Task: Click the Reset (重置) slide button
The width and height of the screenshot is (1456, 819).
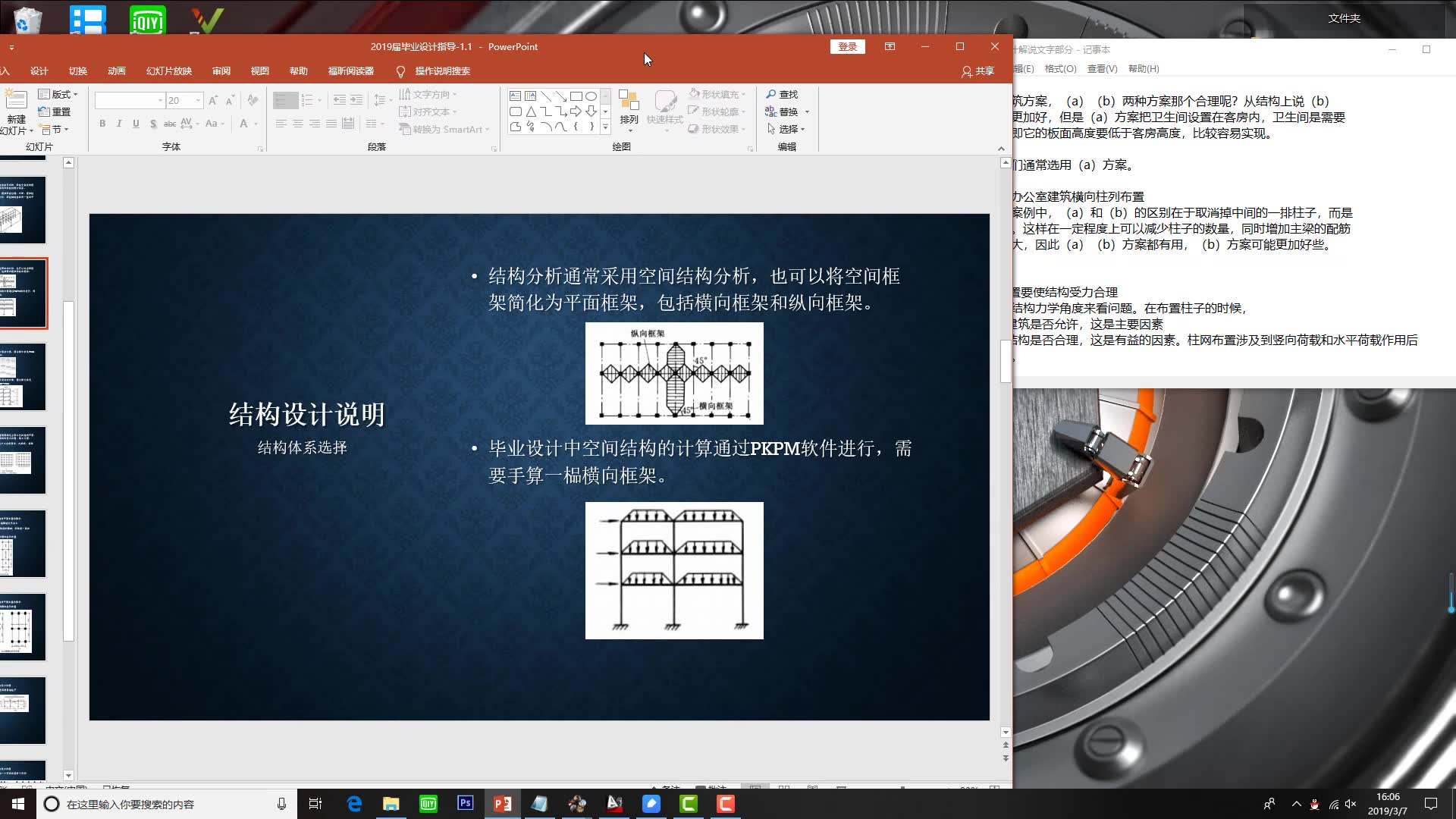Action: coord(55,111)
